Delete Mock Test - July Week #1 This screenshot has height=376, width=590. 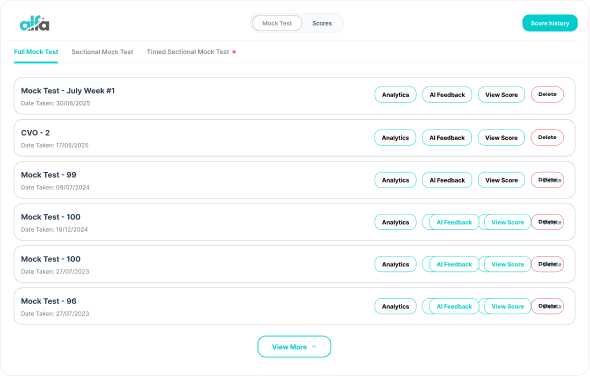(x=547, y=94)
